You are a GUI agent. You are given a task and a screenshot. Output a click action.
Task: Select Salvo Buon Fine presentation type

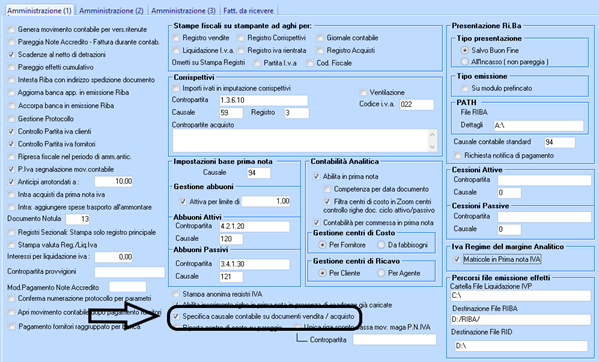pyautogui.click(x=465, y=50)
